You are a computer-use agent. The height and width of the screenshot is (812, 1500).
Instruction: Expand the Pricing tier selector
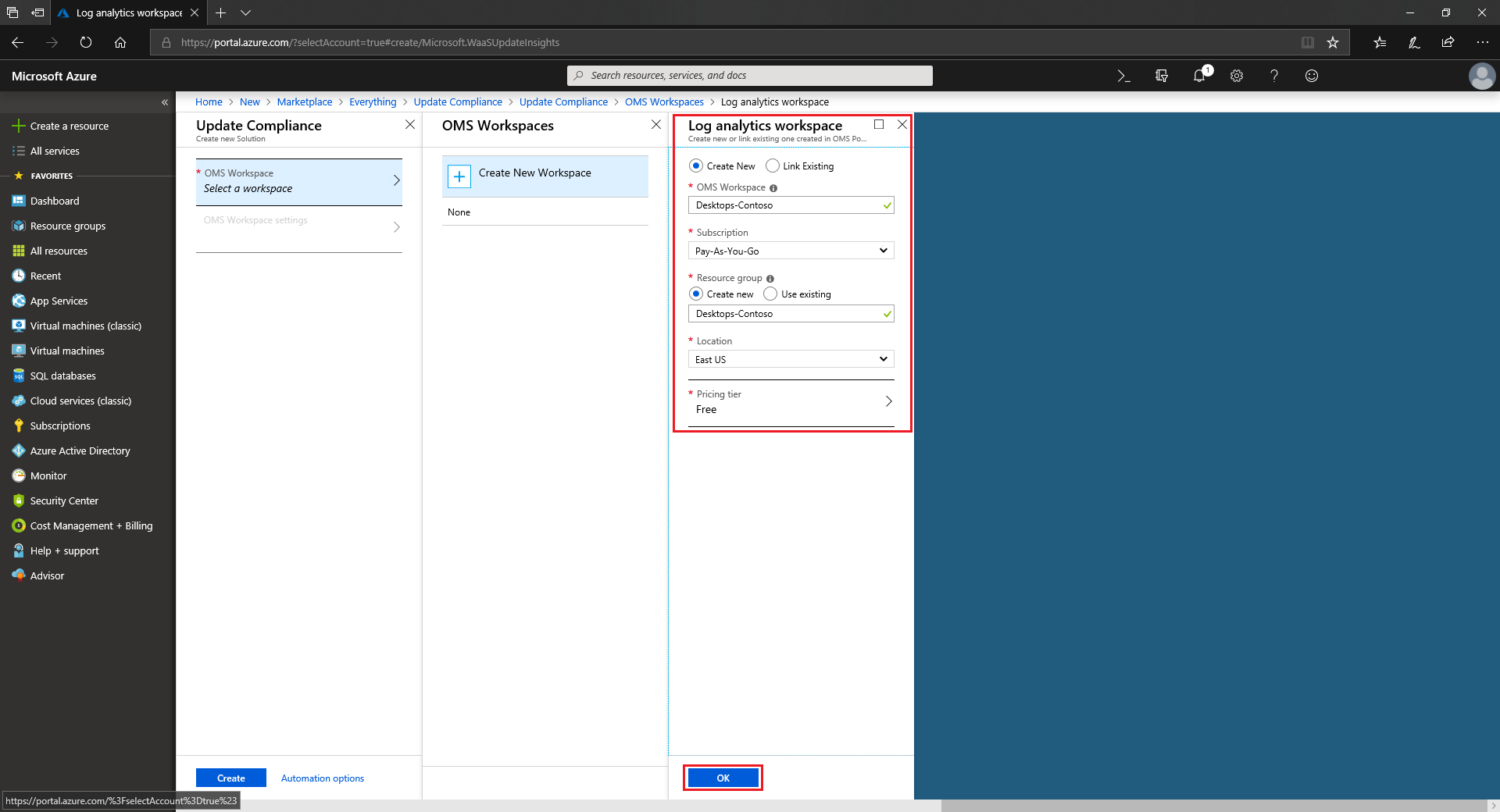[791, 403]
